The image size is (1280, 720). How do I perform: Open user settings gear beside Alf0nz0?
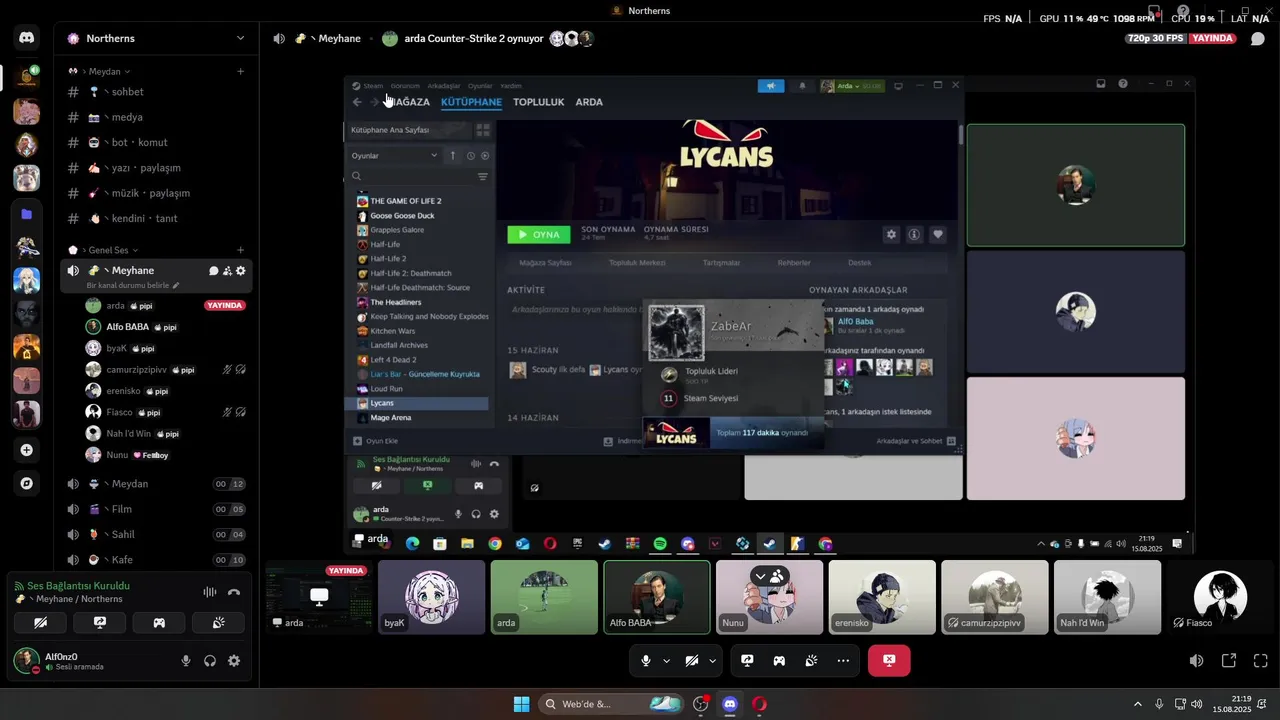(234, 661)
